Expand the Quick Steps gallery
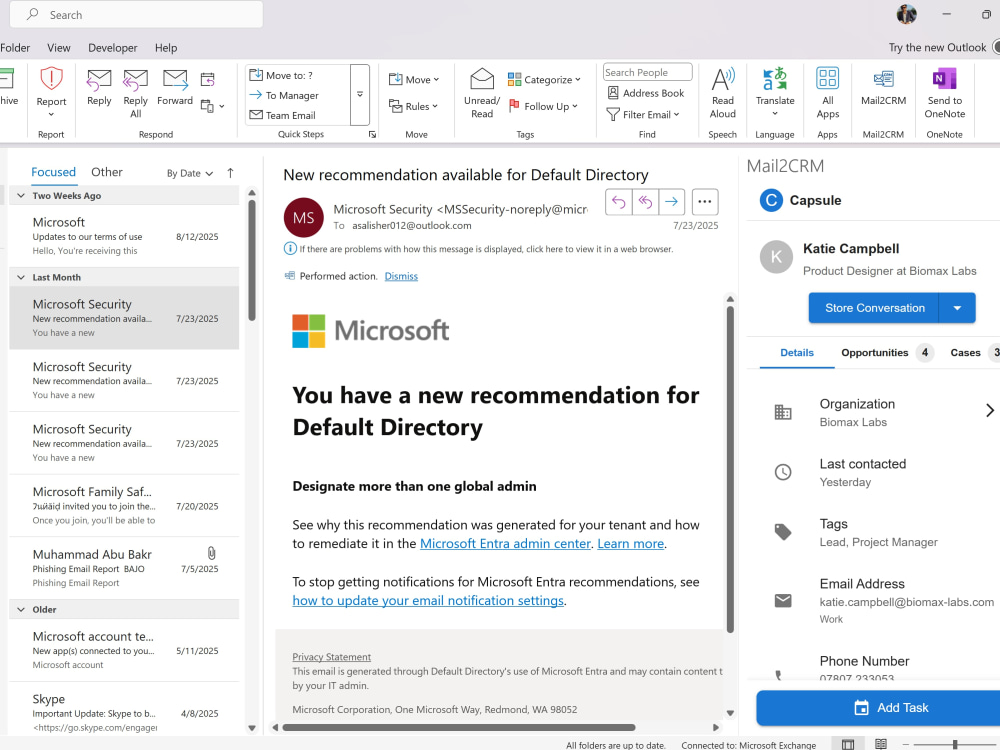Screen dimensions: 1000x750 click(360, 94)
